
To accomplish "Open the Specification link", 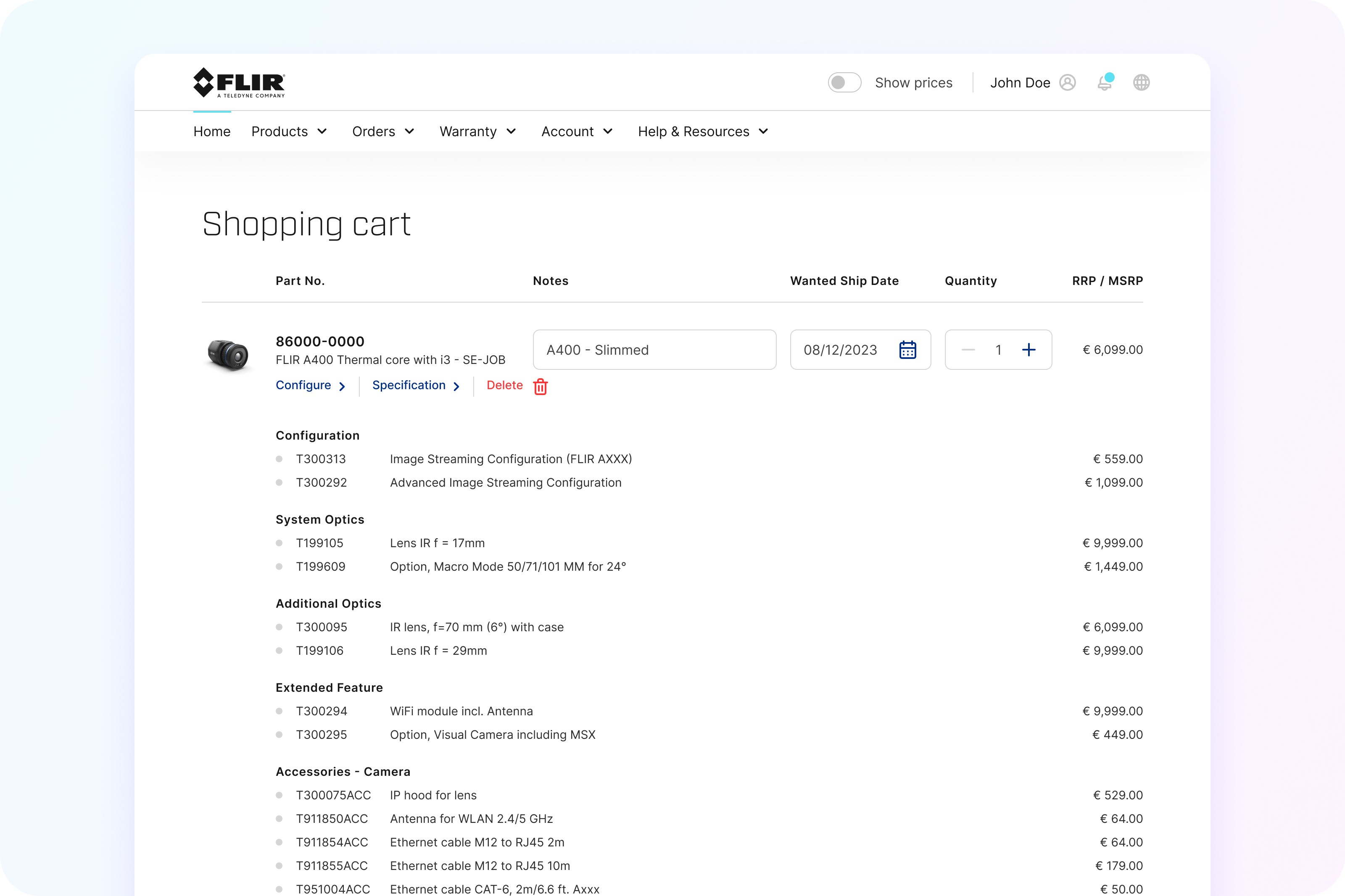I will 416,386.
